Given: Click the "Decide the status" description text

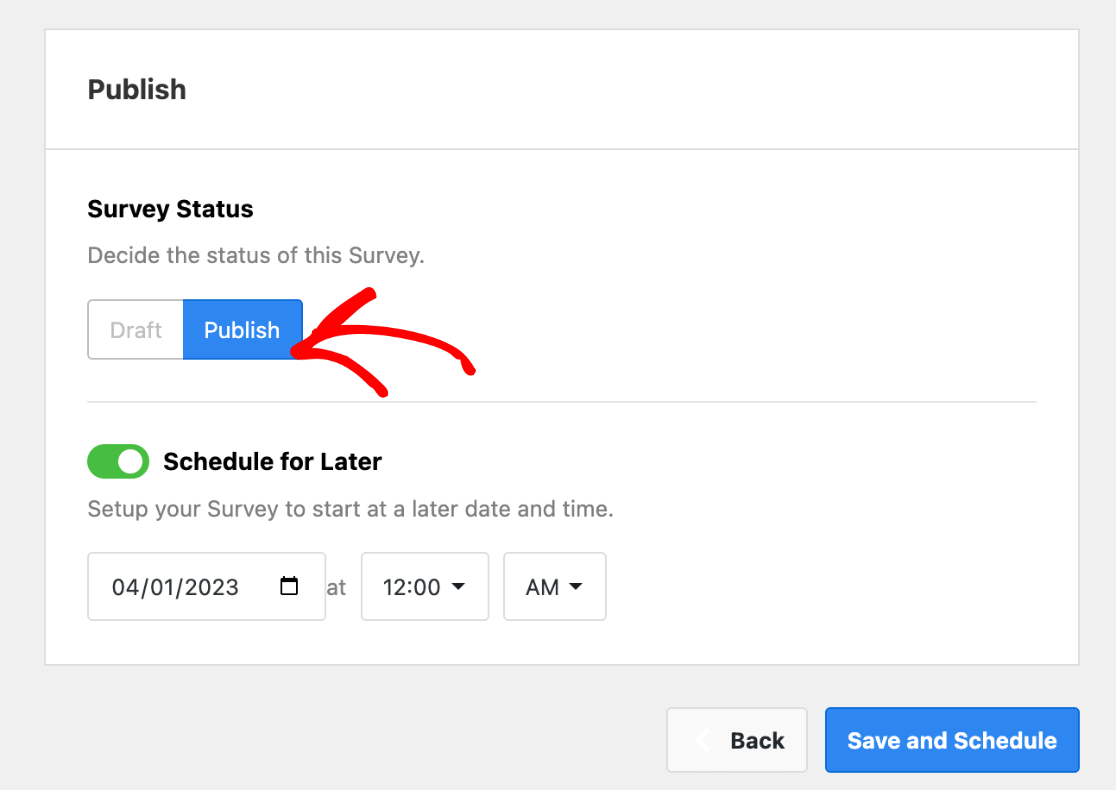Looking at the screenshot, I should 256,255.
